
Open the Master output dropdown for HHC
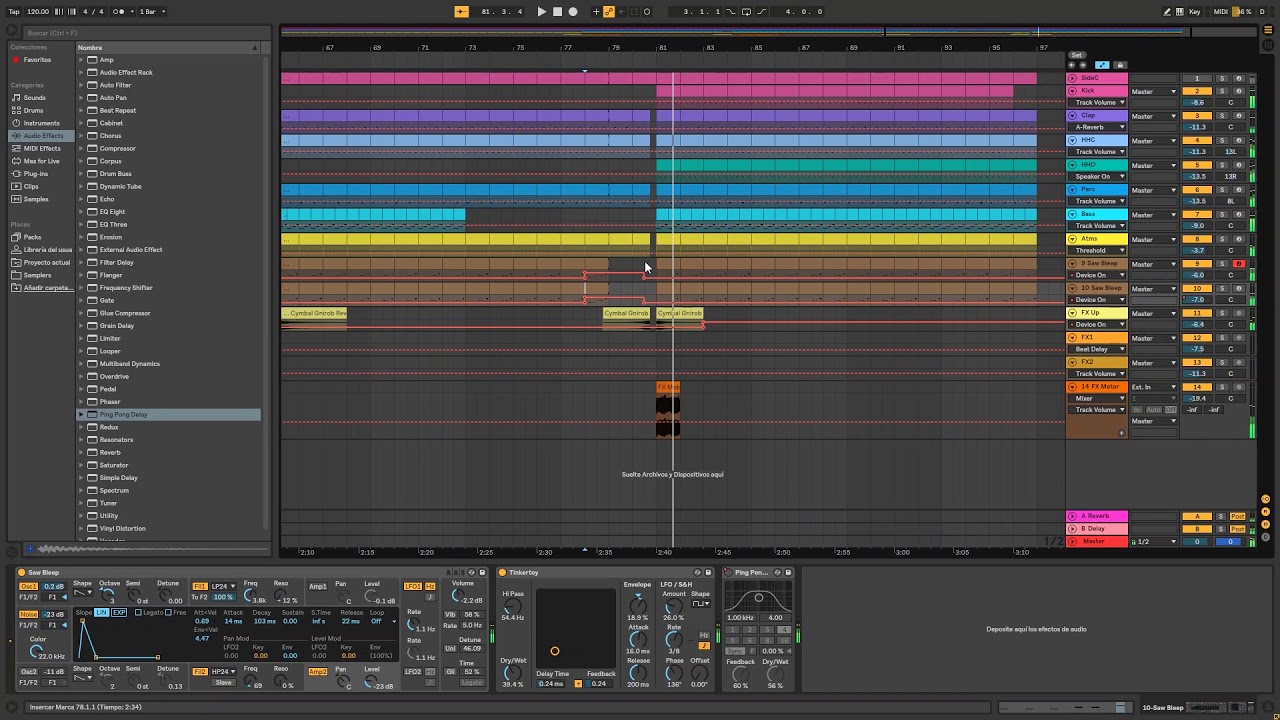click(1154, 141)
